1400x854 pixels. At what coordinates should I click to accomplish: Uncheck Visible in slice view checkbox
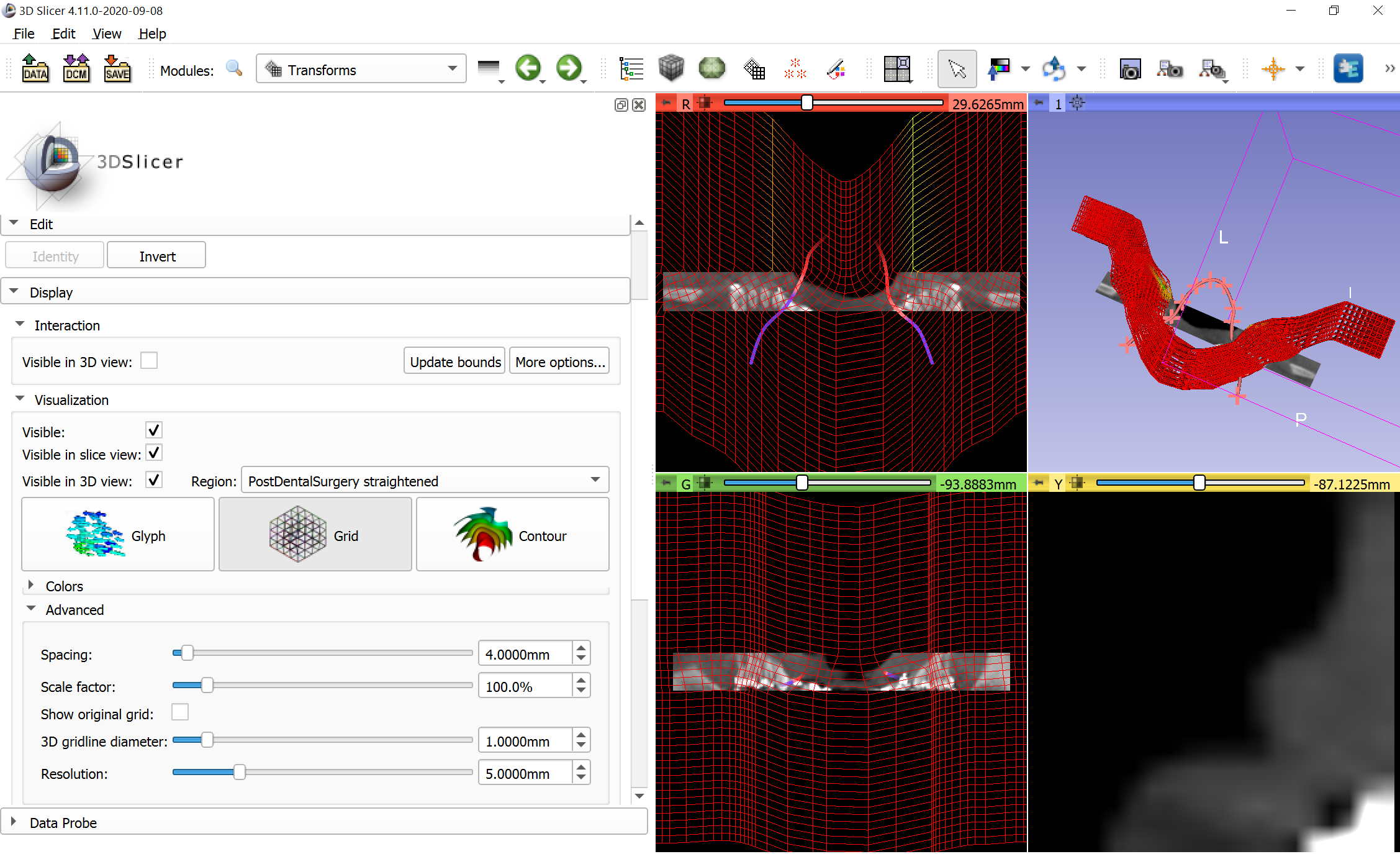coord(154,453)
